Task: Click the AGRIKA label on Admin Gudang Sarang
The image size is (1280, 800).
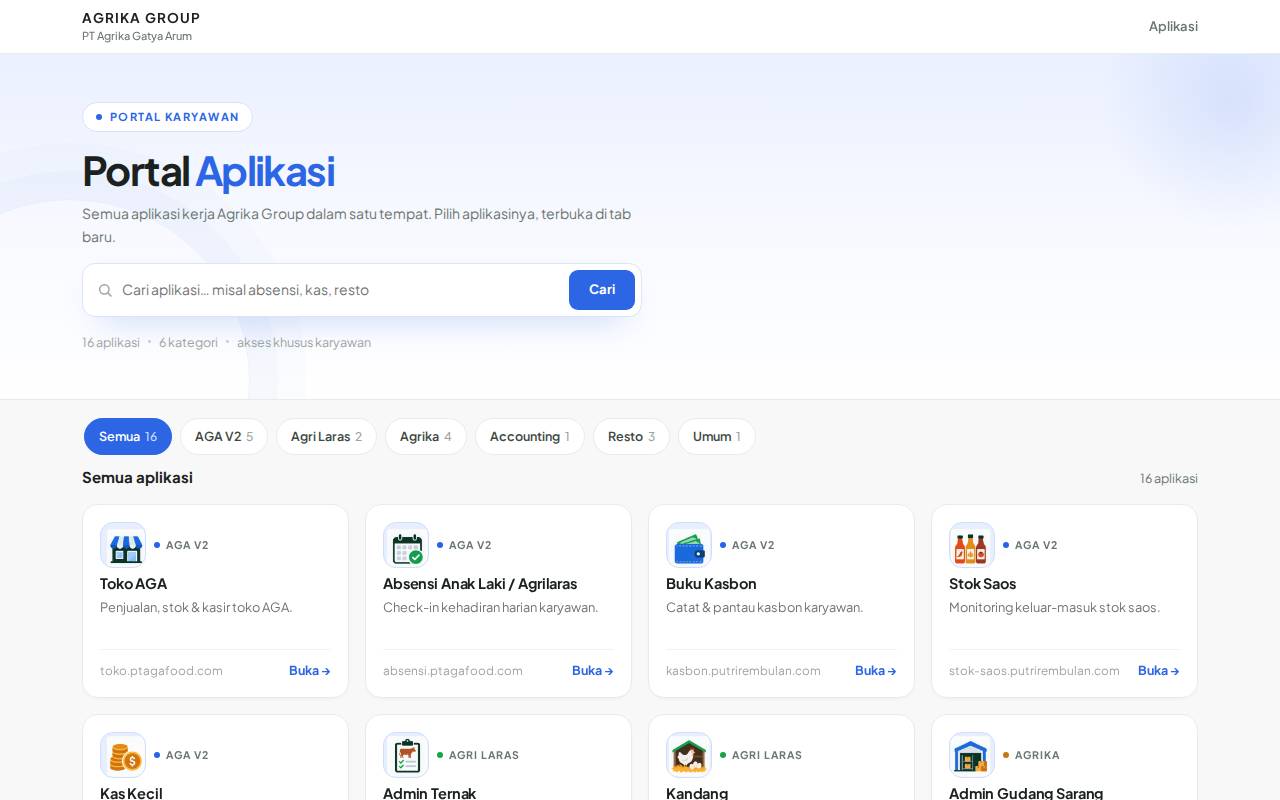Action: (x=1037, y=755)
